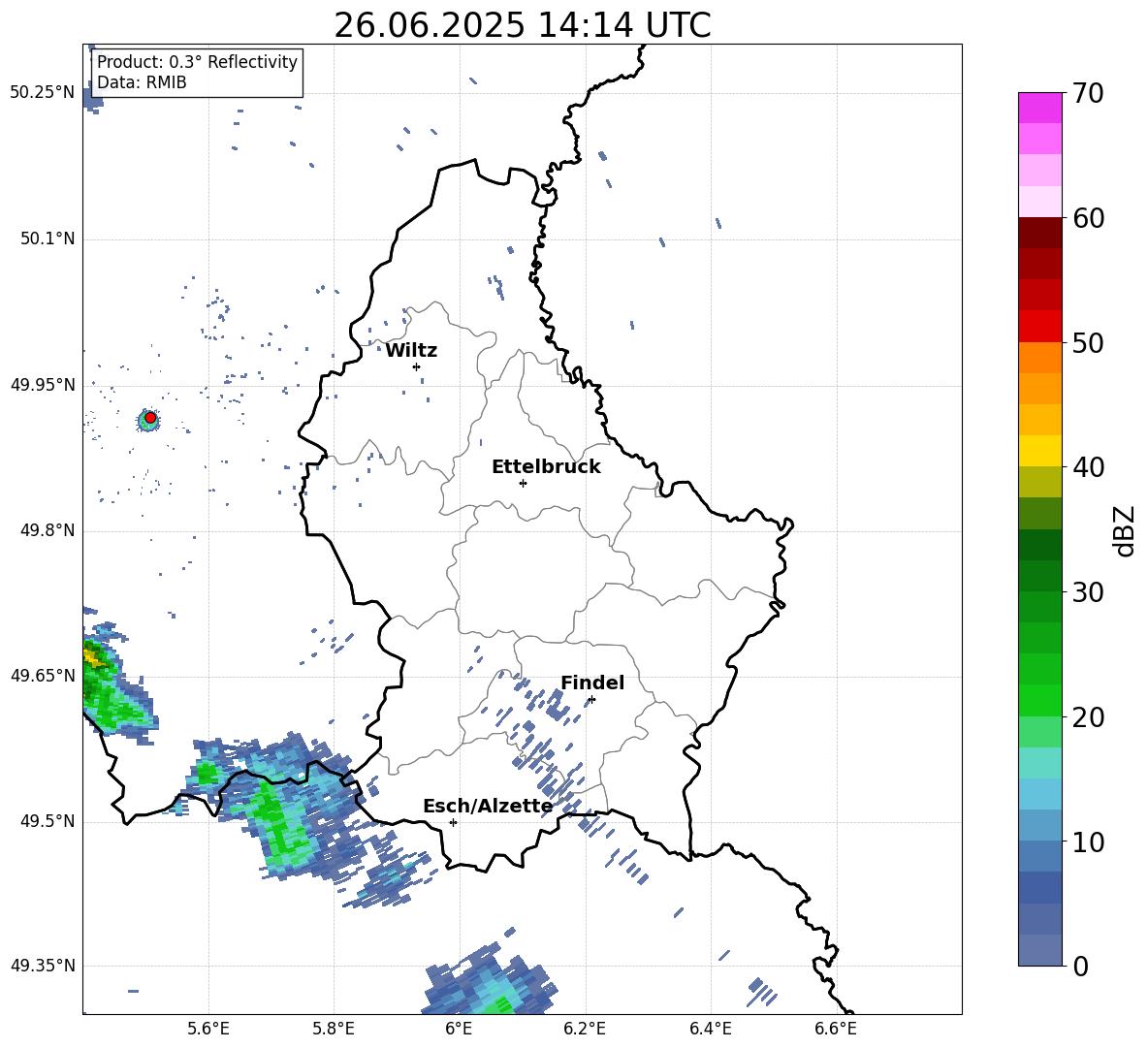The width and height of the screenshot is (1148, 1048).
Task: Click the Ettelbruck city label
Action: [546, 467]
